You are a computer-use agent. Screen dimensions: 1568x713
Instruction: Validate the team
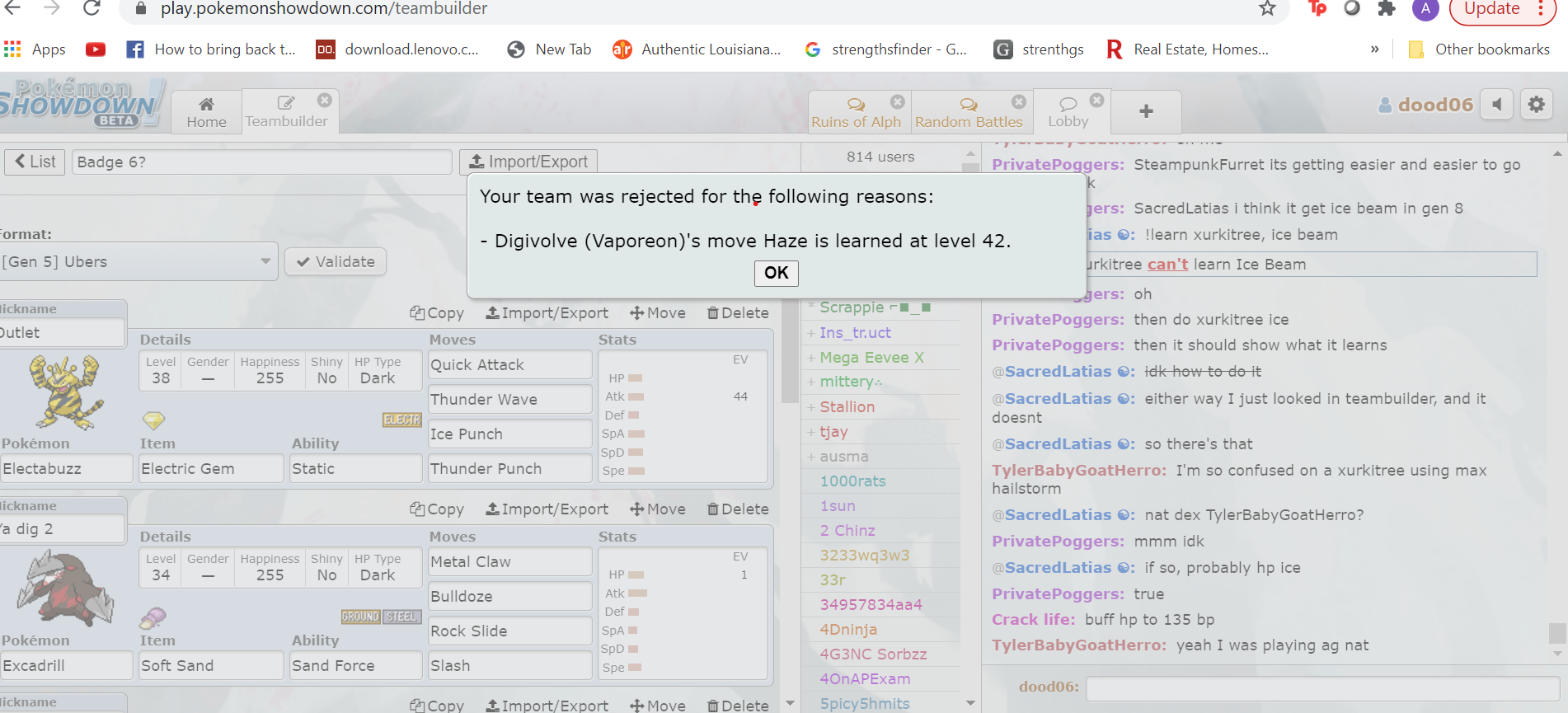tap(336, 261)
